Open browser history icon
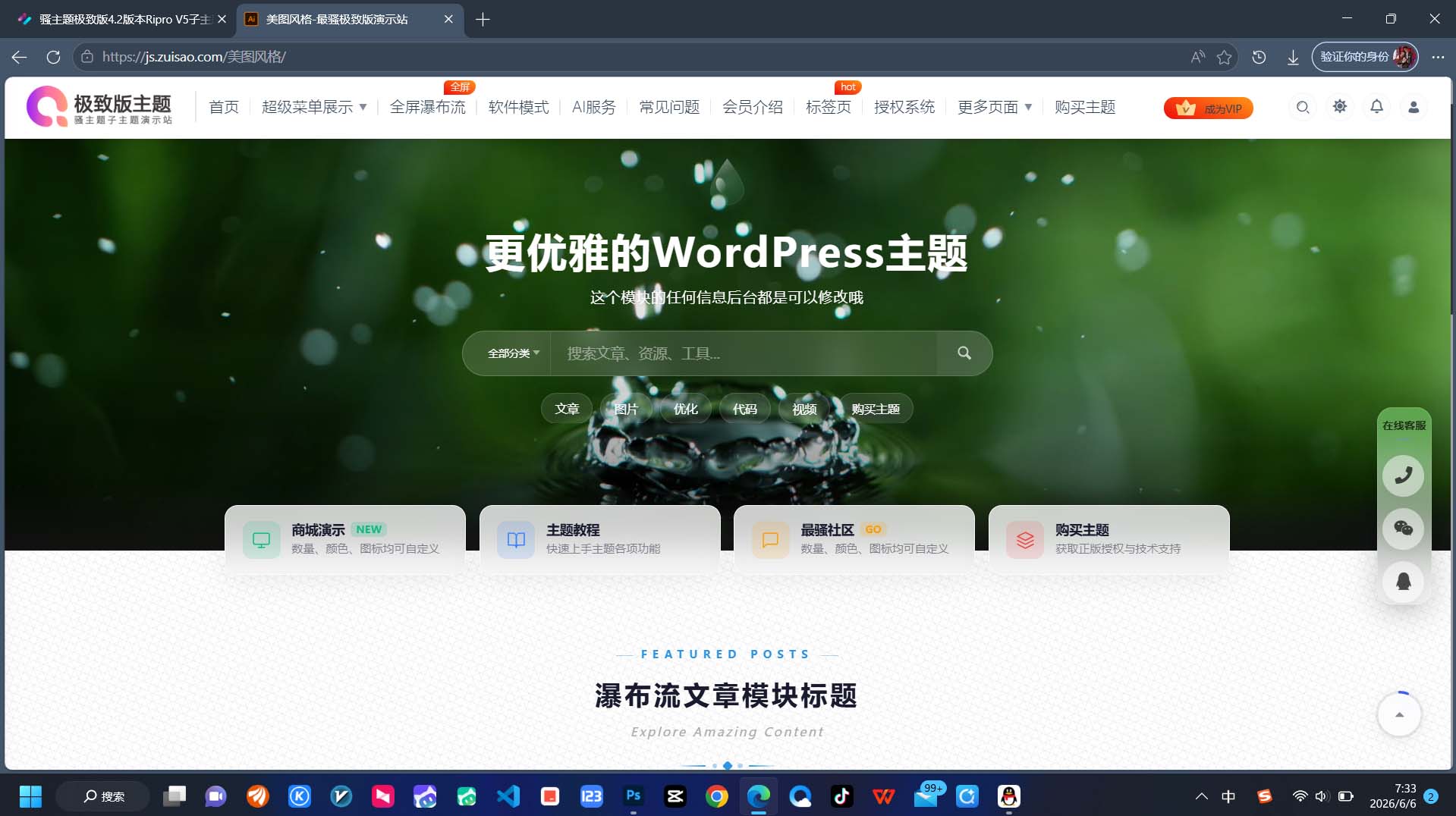Image resolution: width=1456 pixels, height=816 pixels. pos(1259,57)
